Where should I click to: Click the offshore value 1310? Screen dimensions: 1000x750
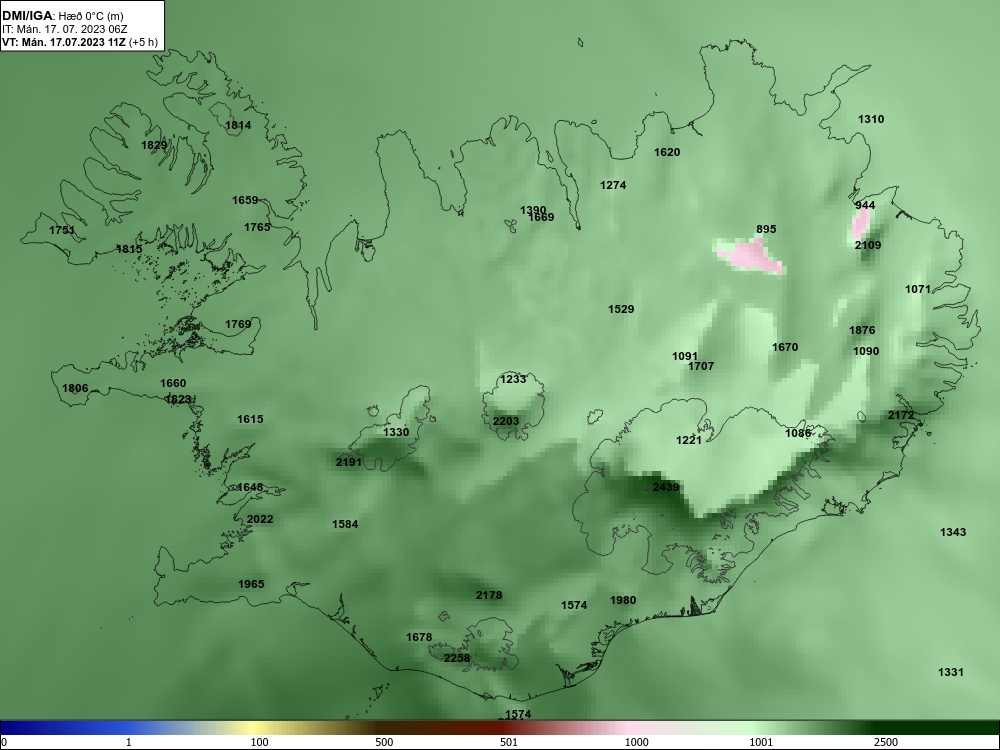click(x=871, y=119)
